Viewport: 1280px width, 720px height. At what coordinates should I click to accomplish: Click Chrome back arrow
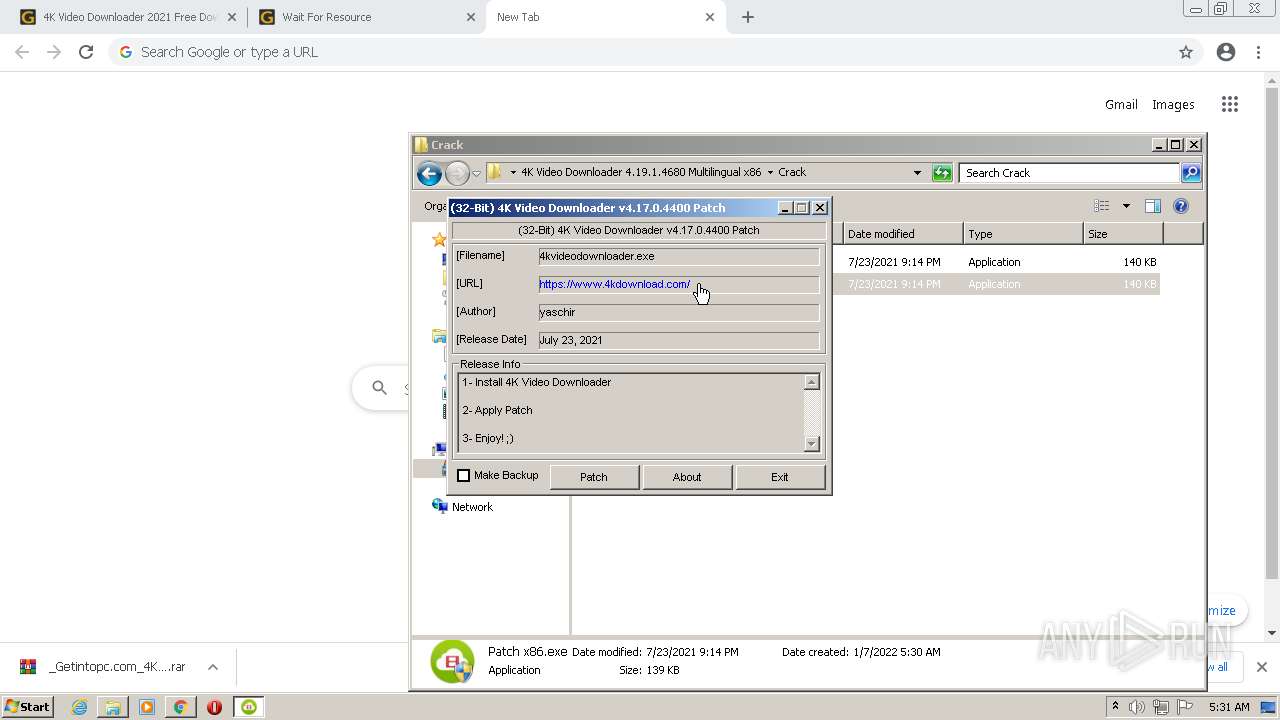click(22, 52)
